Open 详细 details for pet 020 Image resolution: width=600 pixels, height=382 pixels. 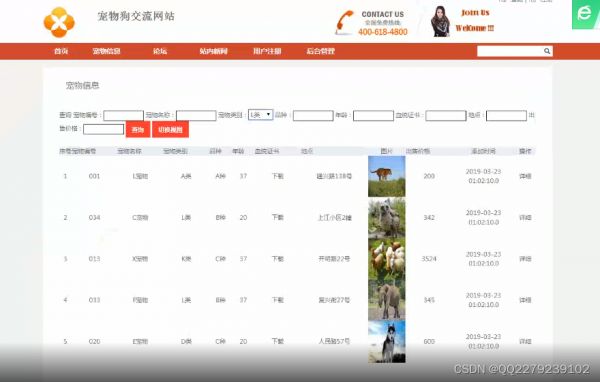tap(525, 341)
